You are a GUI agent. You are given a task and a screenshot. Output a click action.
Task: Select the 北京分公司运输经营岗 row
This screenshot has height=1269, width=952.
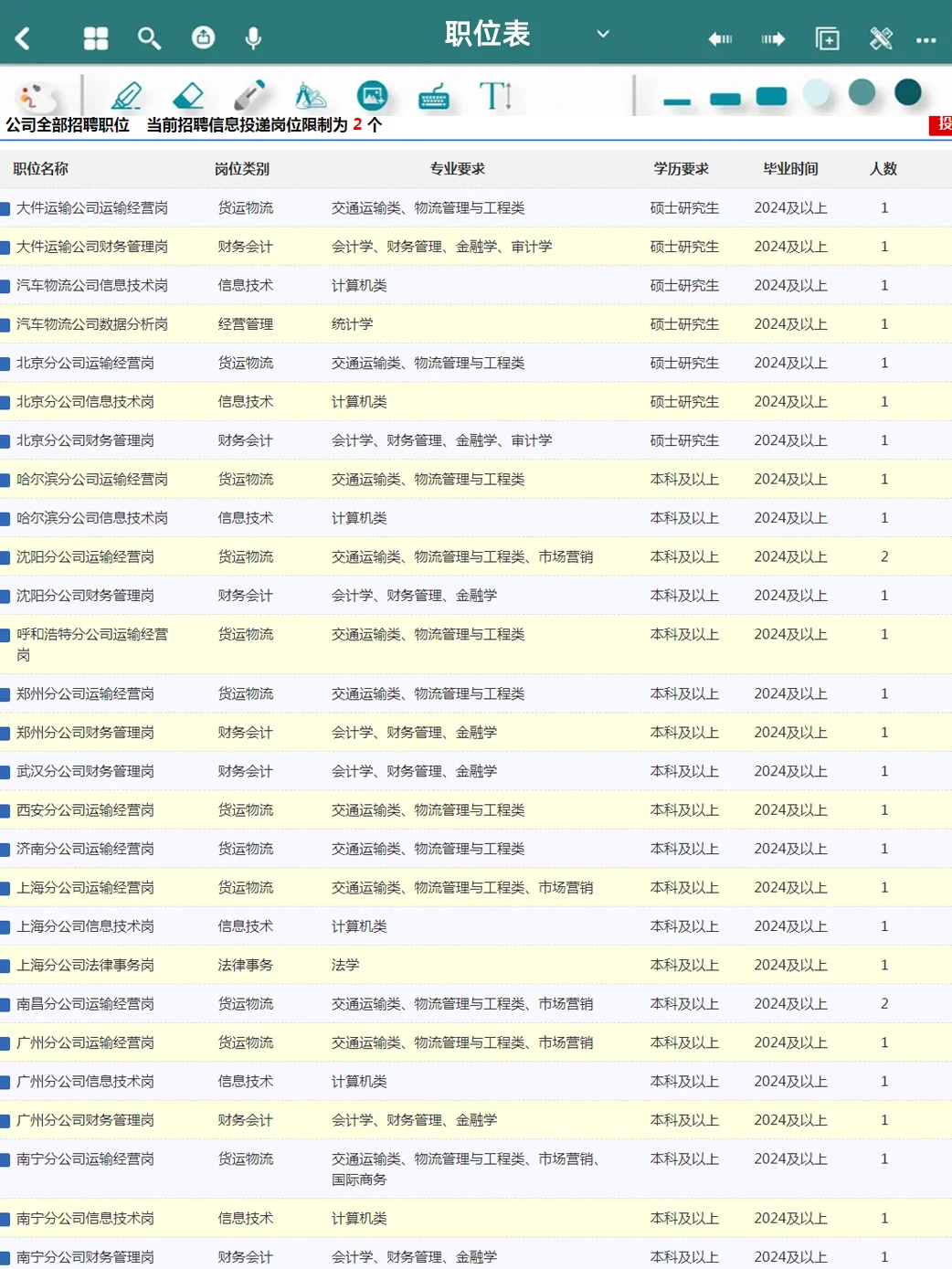pos(476,364)
